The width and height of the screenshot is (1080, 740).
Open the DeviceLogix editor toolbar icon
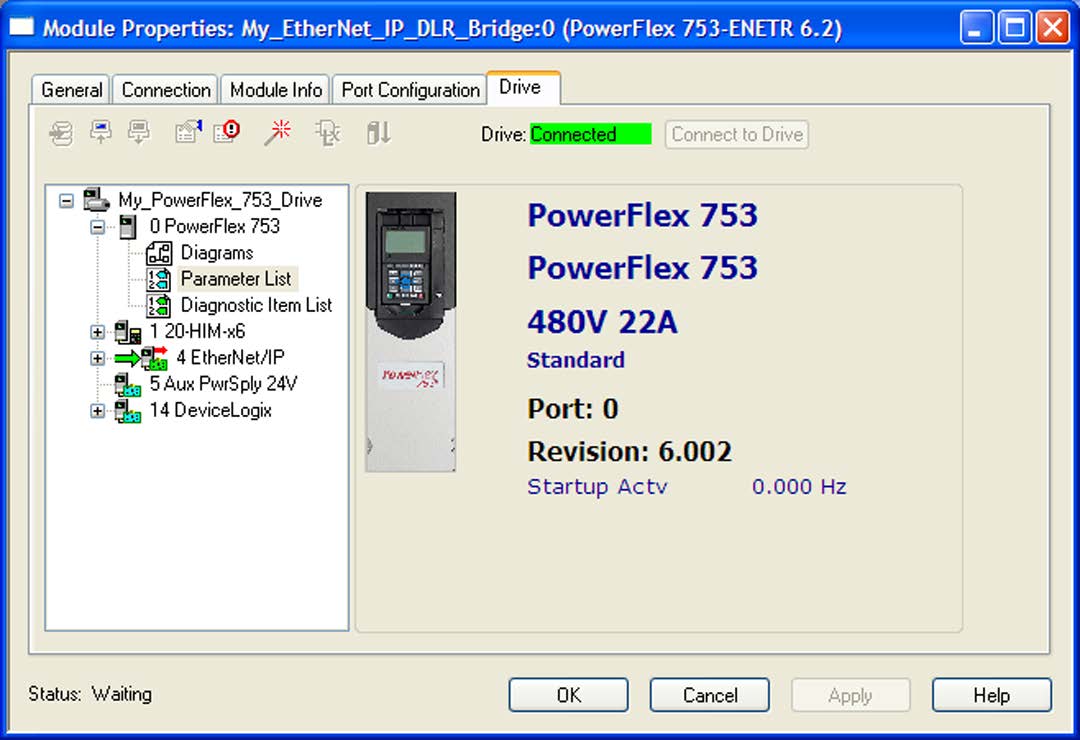pyautogui.click(x=328, y=132)
